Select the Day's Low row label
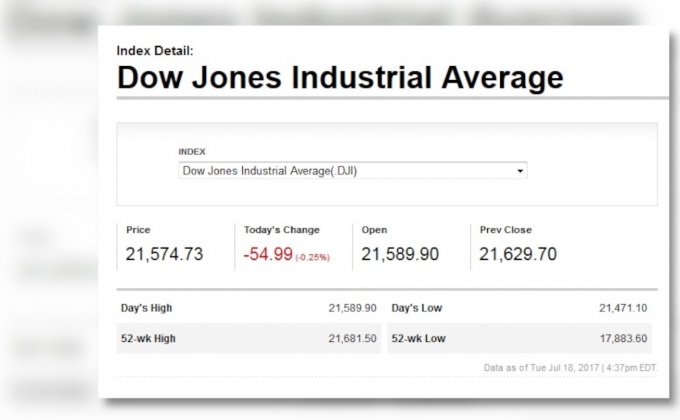The height and width of the screenshot is (420, 680). [416, 308]
